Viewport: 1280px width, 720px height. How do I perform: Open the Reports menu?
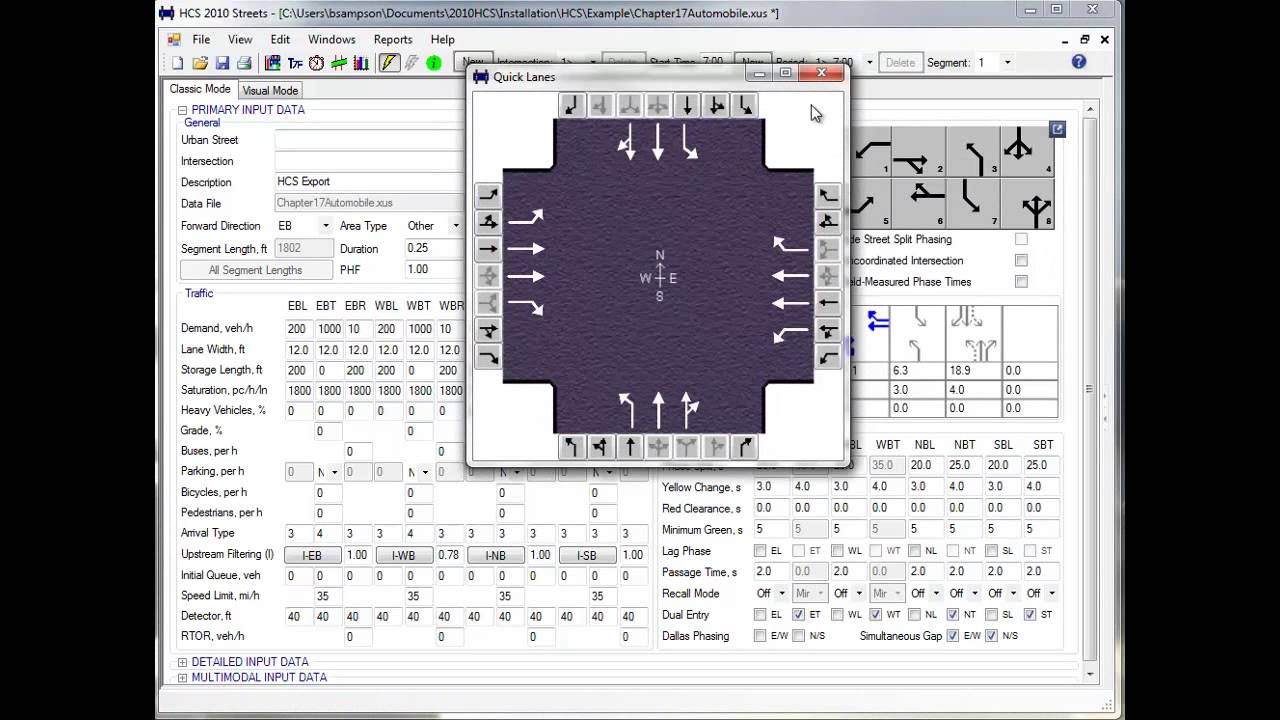[x=393, y=40]
